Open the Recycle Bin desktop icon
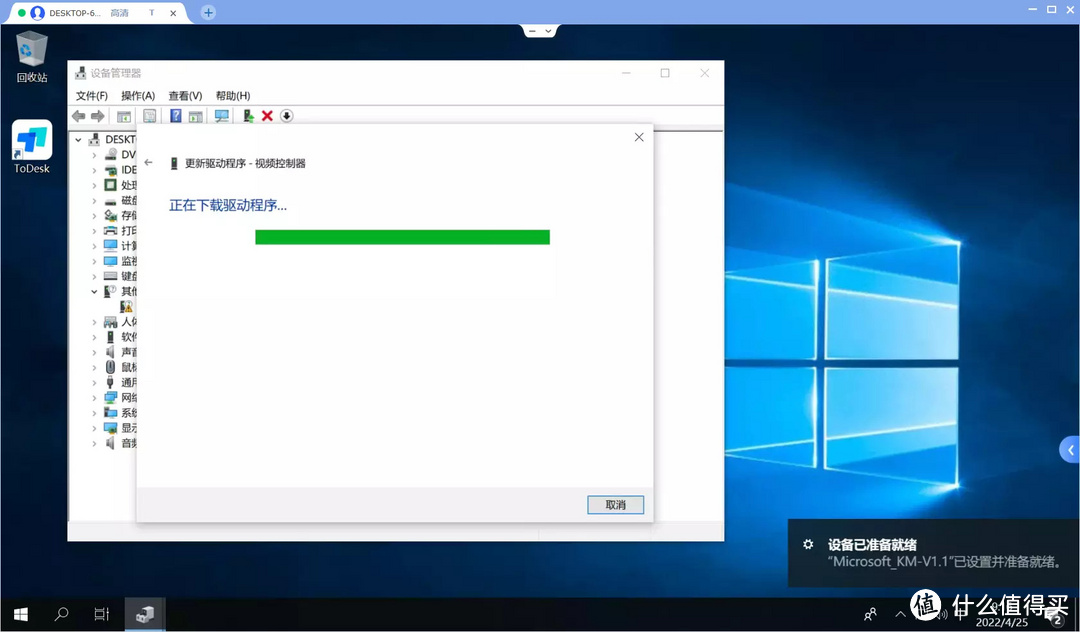Viewport: 1080px width, 632px height. pos(32,56)
